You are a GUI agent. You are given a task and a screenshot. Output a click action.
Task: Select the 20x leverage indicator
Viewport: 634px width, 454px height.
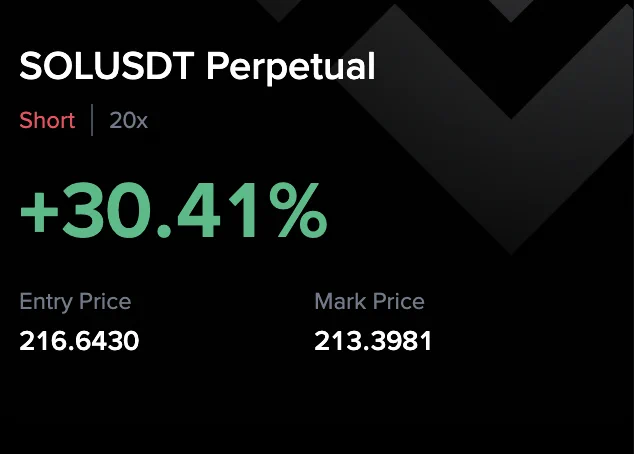129,120
